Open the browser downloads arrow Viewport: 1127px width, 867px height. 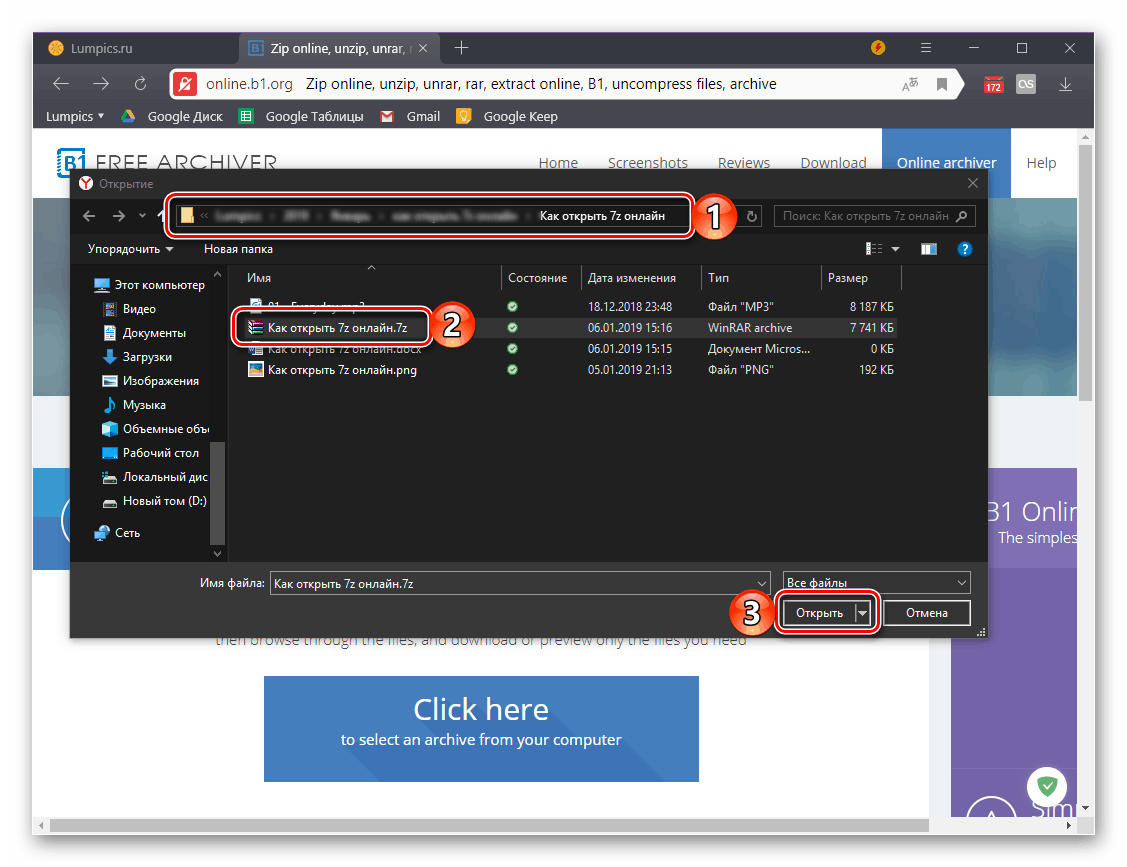(1065, 84)
